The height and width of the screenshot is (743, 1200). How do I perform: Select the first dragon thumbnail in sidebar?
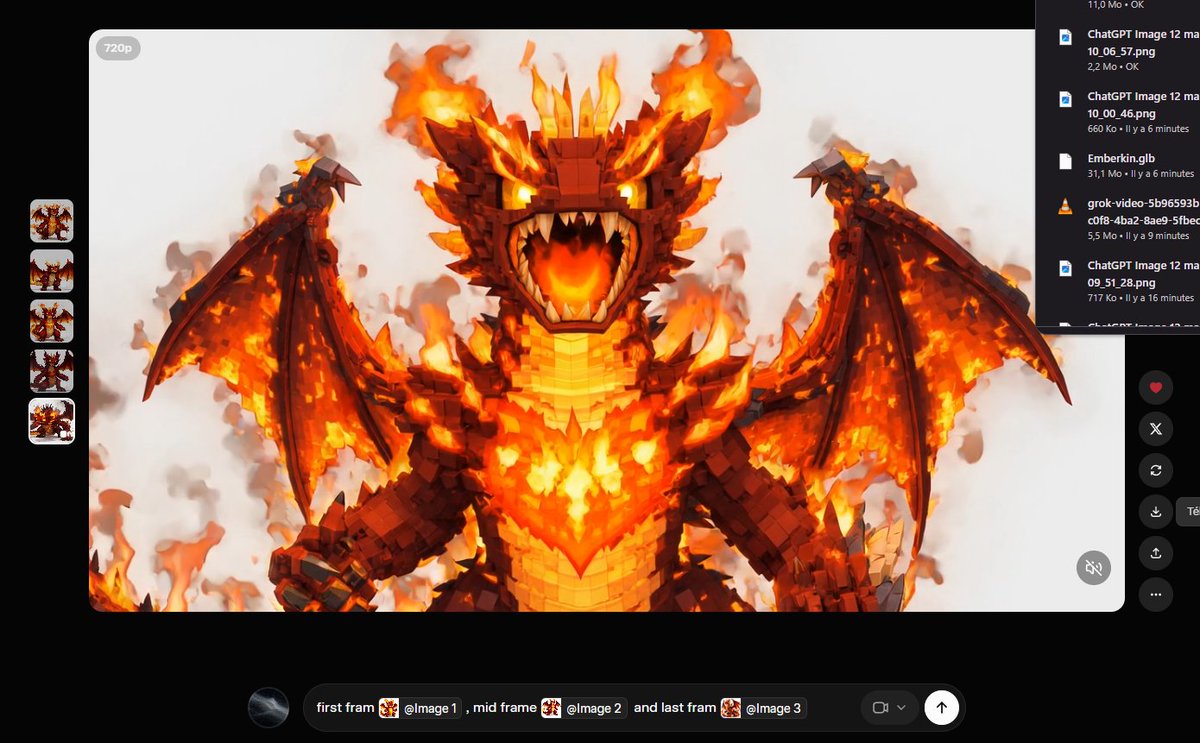coord(52,221)
